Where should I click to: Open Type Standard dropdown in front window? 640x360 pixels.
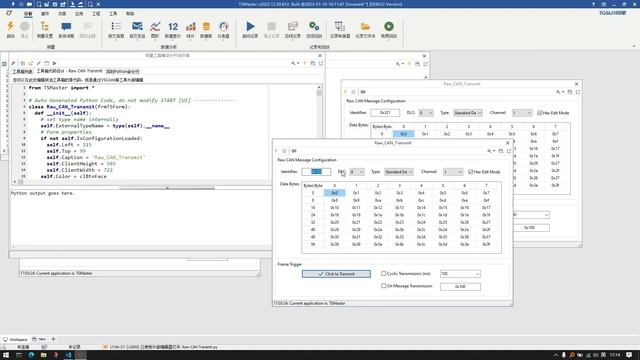click(x=399, y=172)
